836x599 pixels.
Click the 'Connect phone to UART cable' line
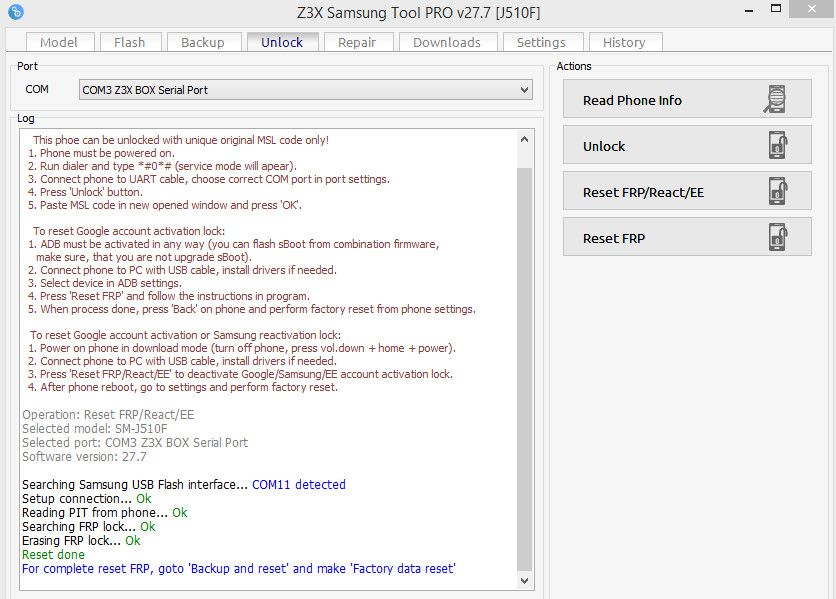point(209,179)
